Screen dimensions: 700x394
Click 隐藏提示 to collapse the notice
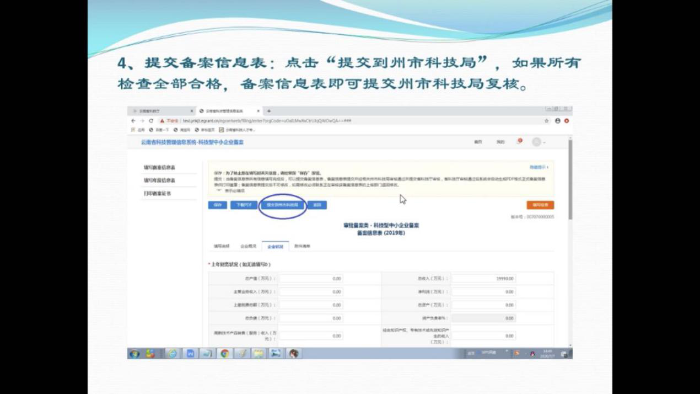click(x=539, y=167)
